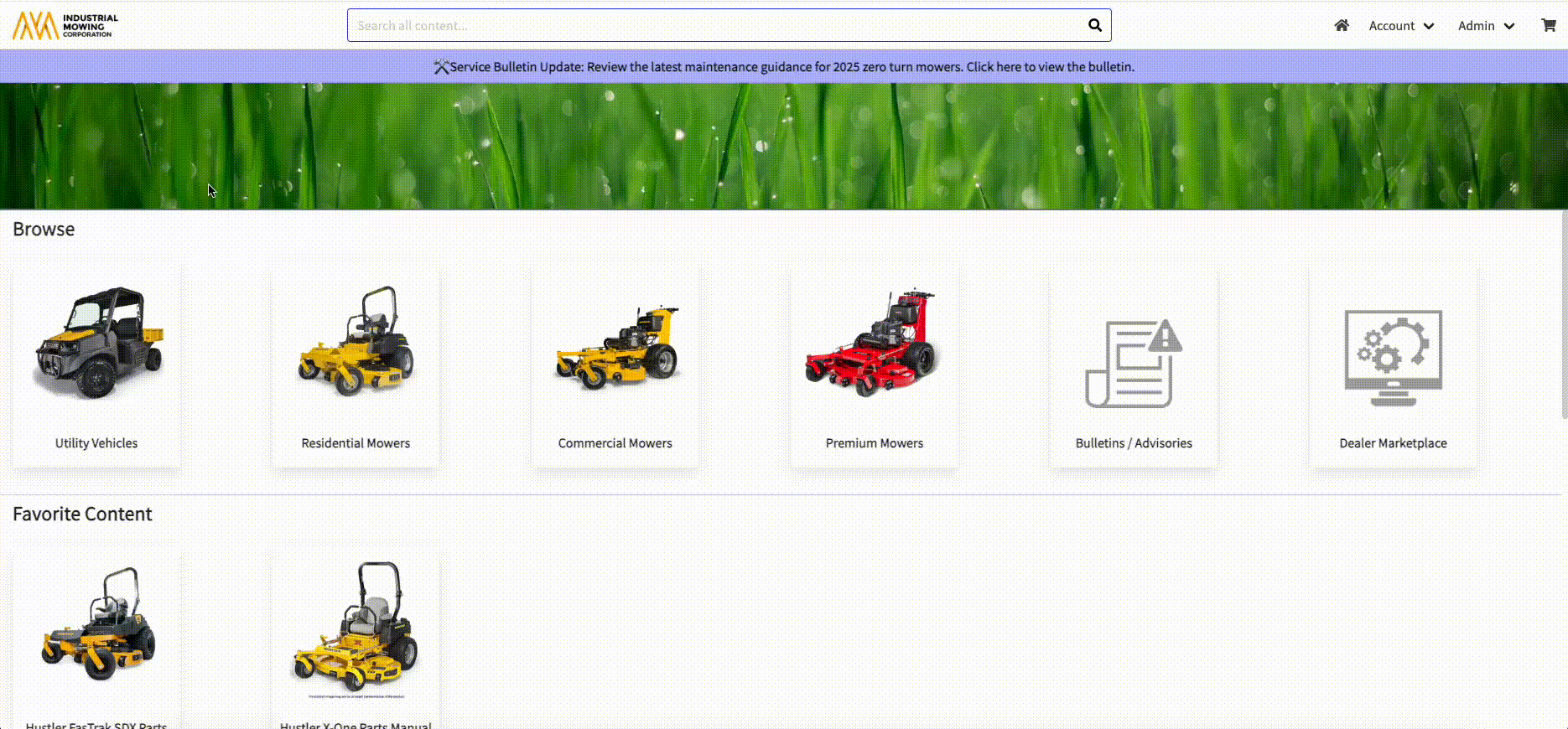Open the Commercial Mowers category
Image resolution: width=1568 pixels, height=729 pixels.
tap(615, 366)
